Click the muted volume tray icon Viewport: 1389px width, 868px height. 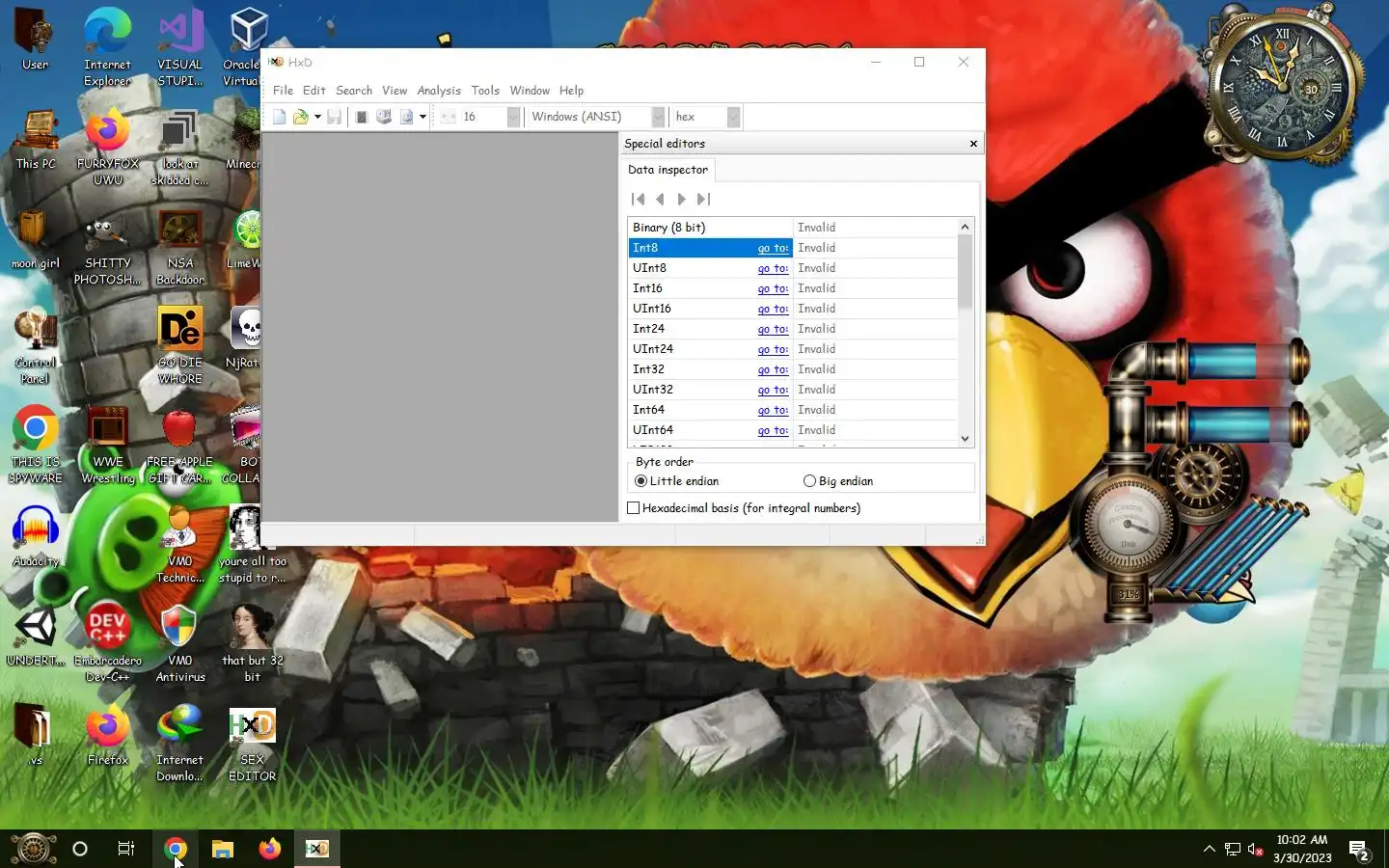[x=1256, y=850]
